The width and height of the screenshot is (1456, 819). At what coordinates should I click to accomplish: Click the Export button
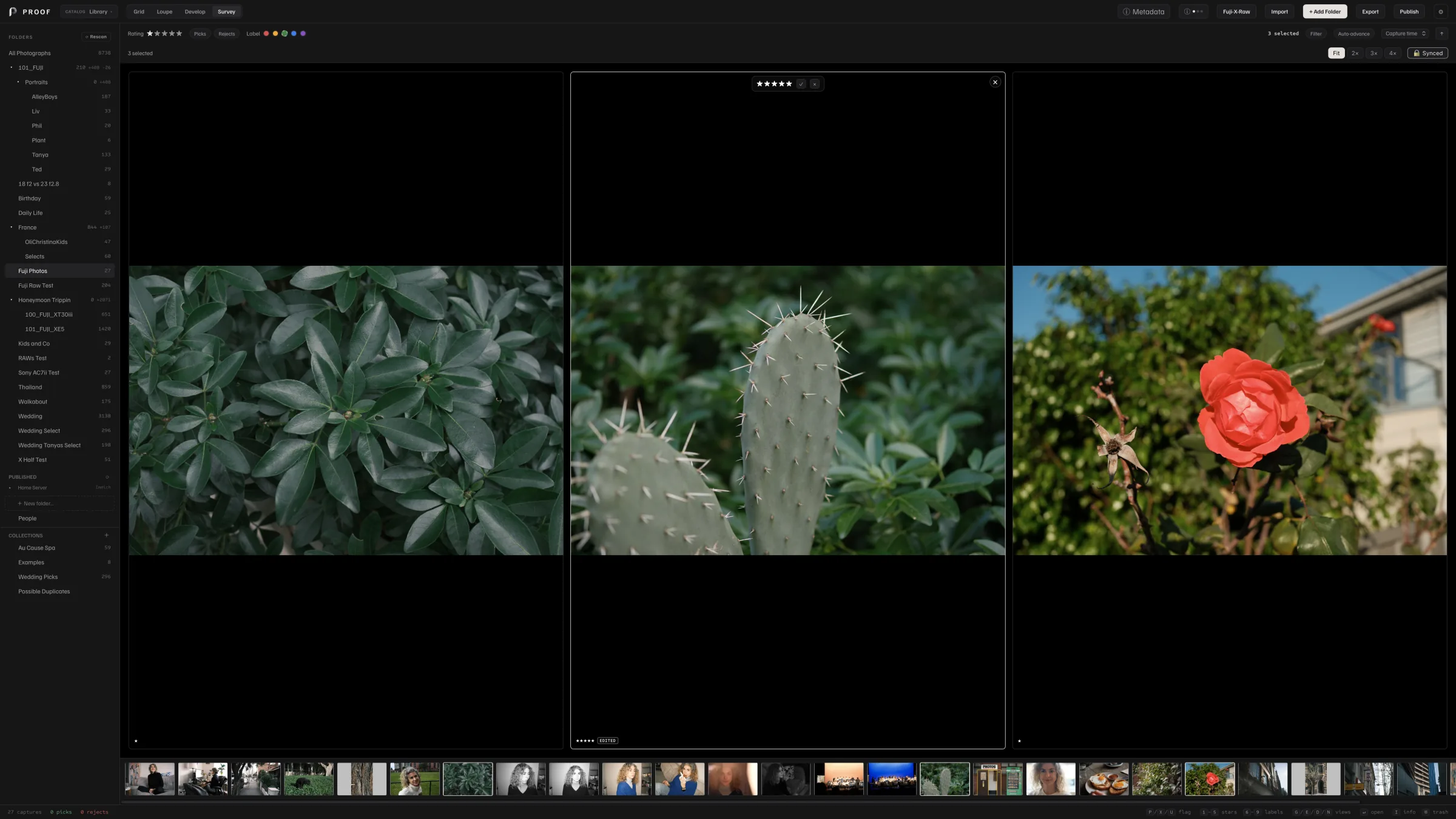point(1370,12)
